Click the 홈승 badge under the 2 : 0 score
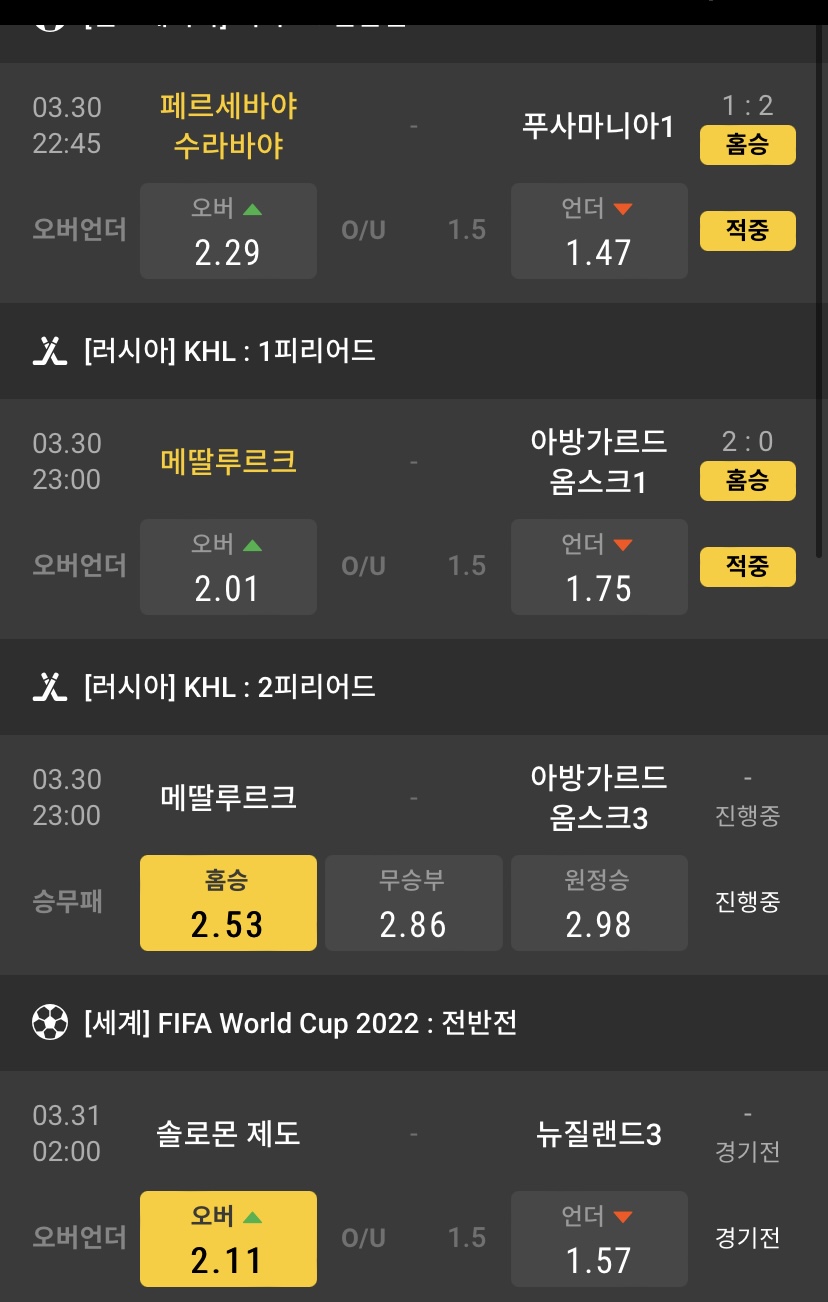 point(747,481)
